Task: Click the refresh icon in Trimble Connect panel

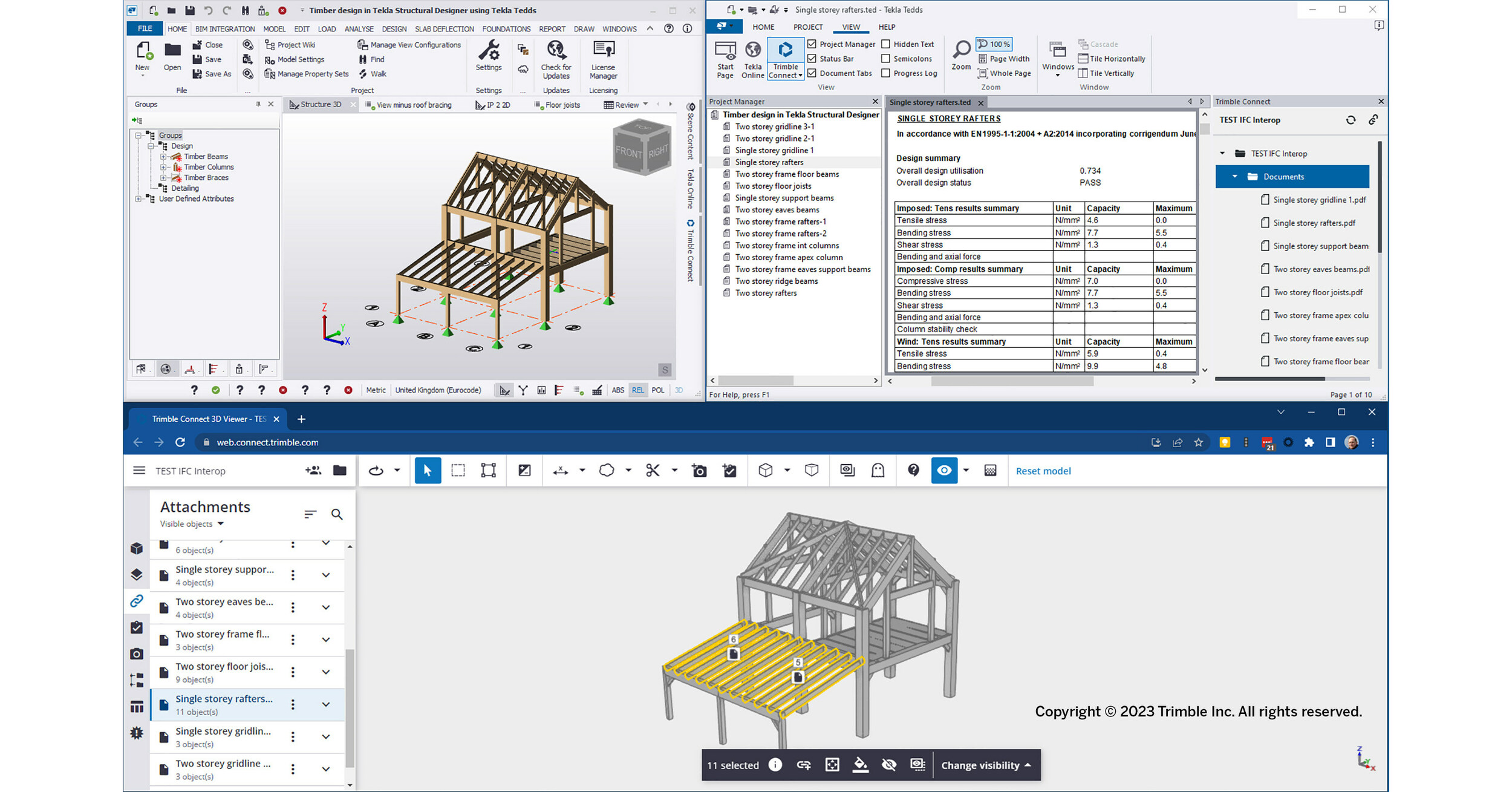Action: pyautogui.click(x=1351, y=120)
